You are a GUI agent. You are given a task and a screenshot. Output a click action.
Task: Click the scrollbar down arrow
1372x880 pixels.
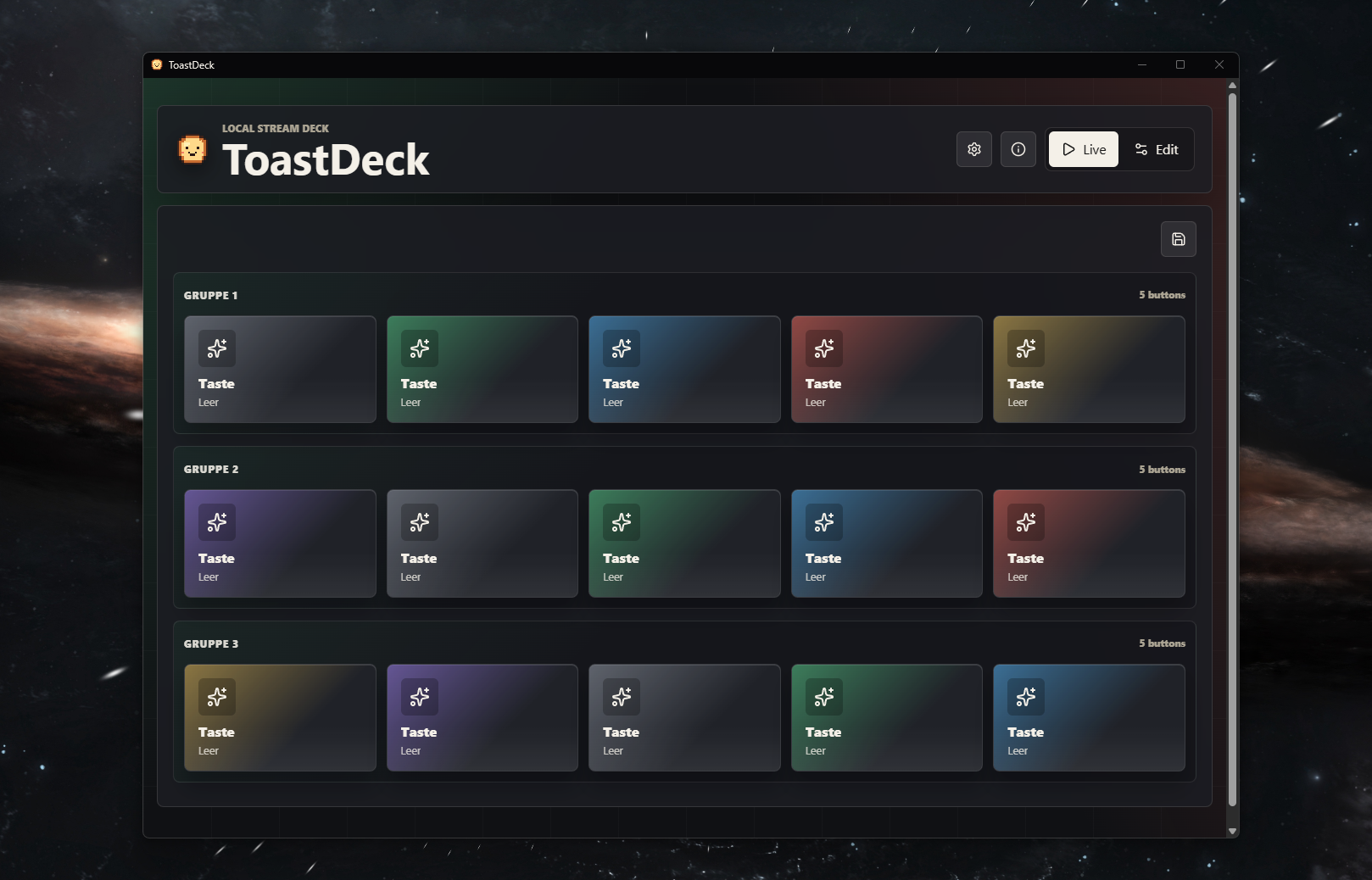tap(1232, 831)
